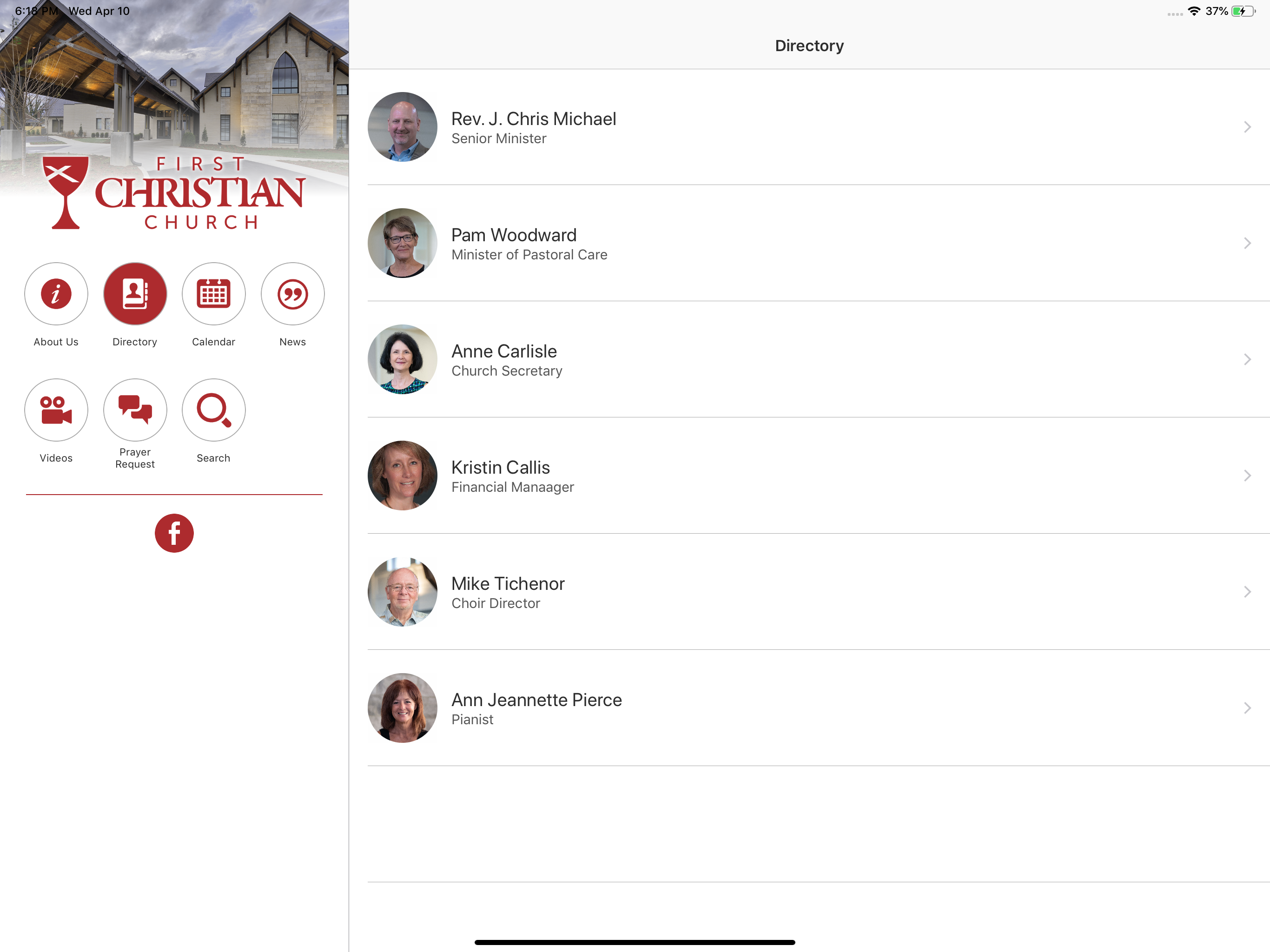Viewport: 1270px width, 952px height.
Task: Select the Directory address book icon
Action: pos(135,294)
